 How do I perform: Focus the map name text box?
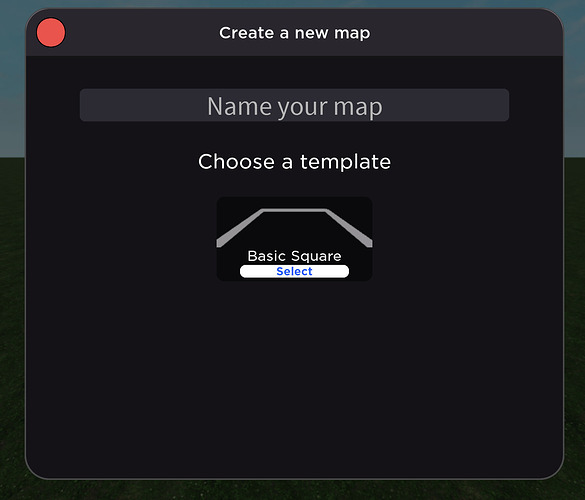[294, 105]
